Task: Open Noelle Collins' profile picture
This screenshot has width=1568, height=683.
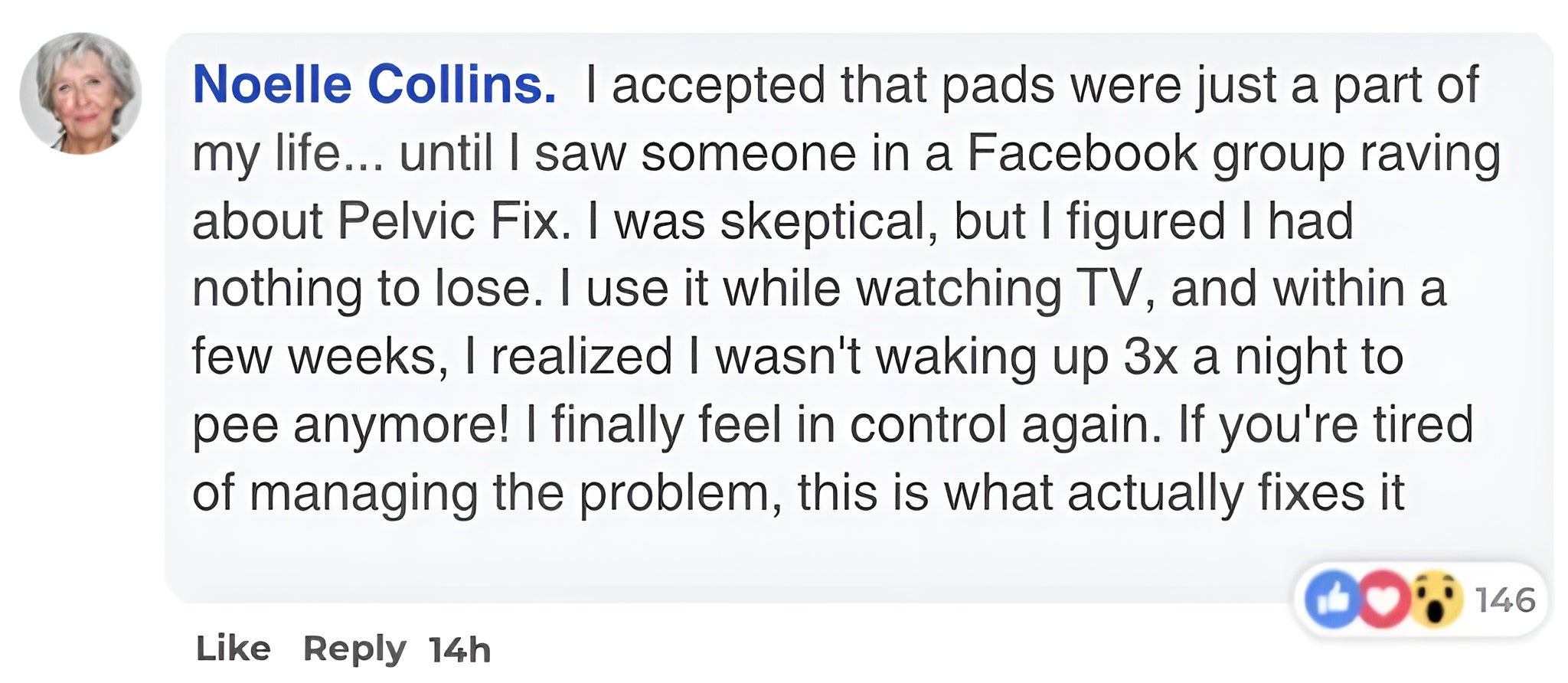Action: [80, 93]
